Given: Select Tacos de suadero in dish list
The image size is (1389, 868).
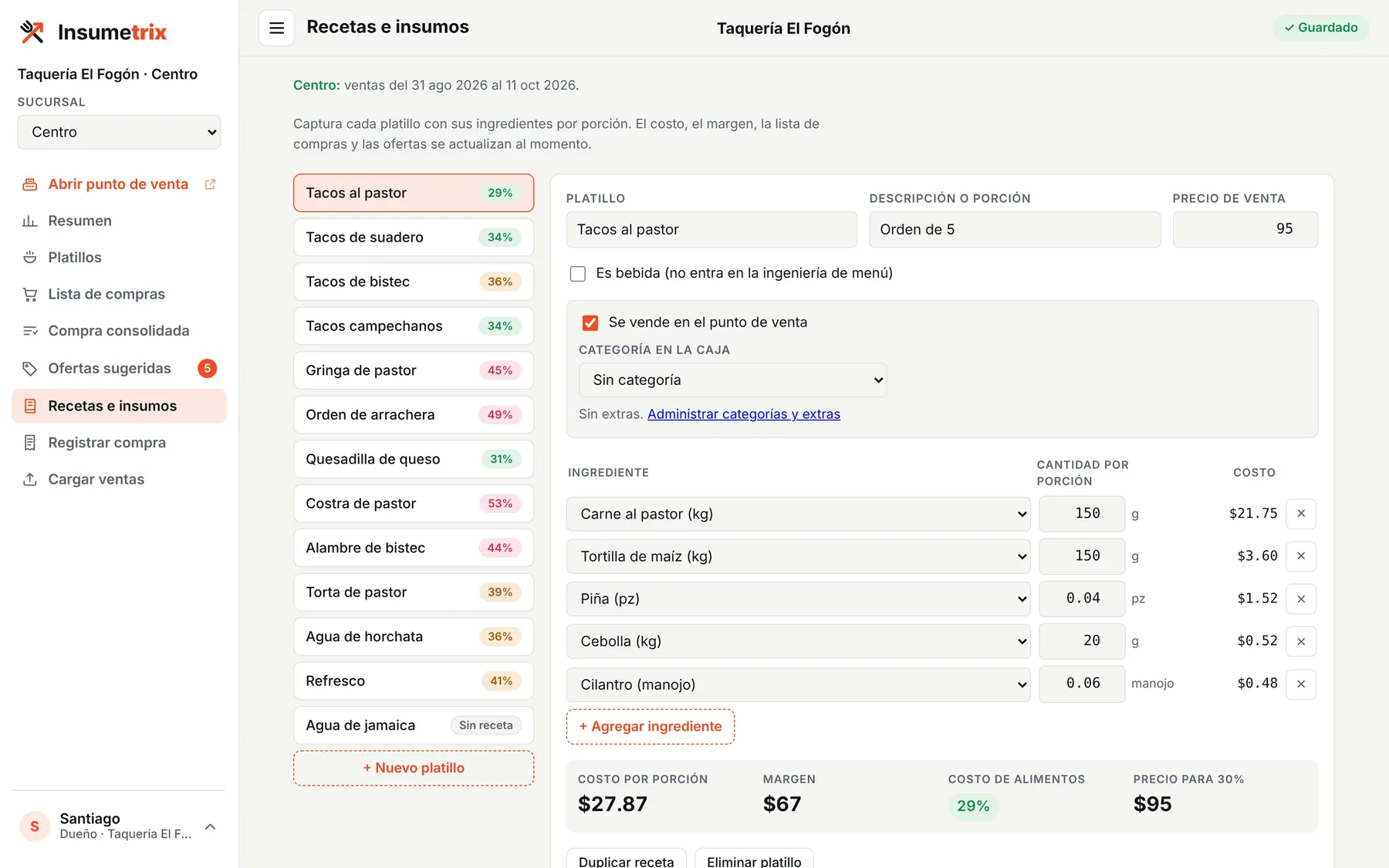Looking at the screenshot, I should click(414, 238).
